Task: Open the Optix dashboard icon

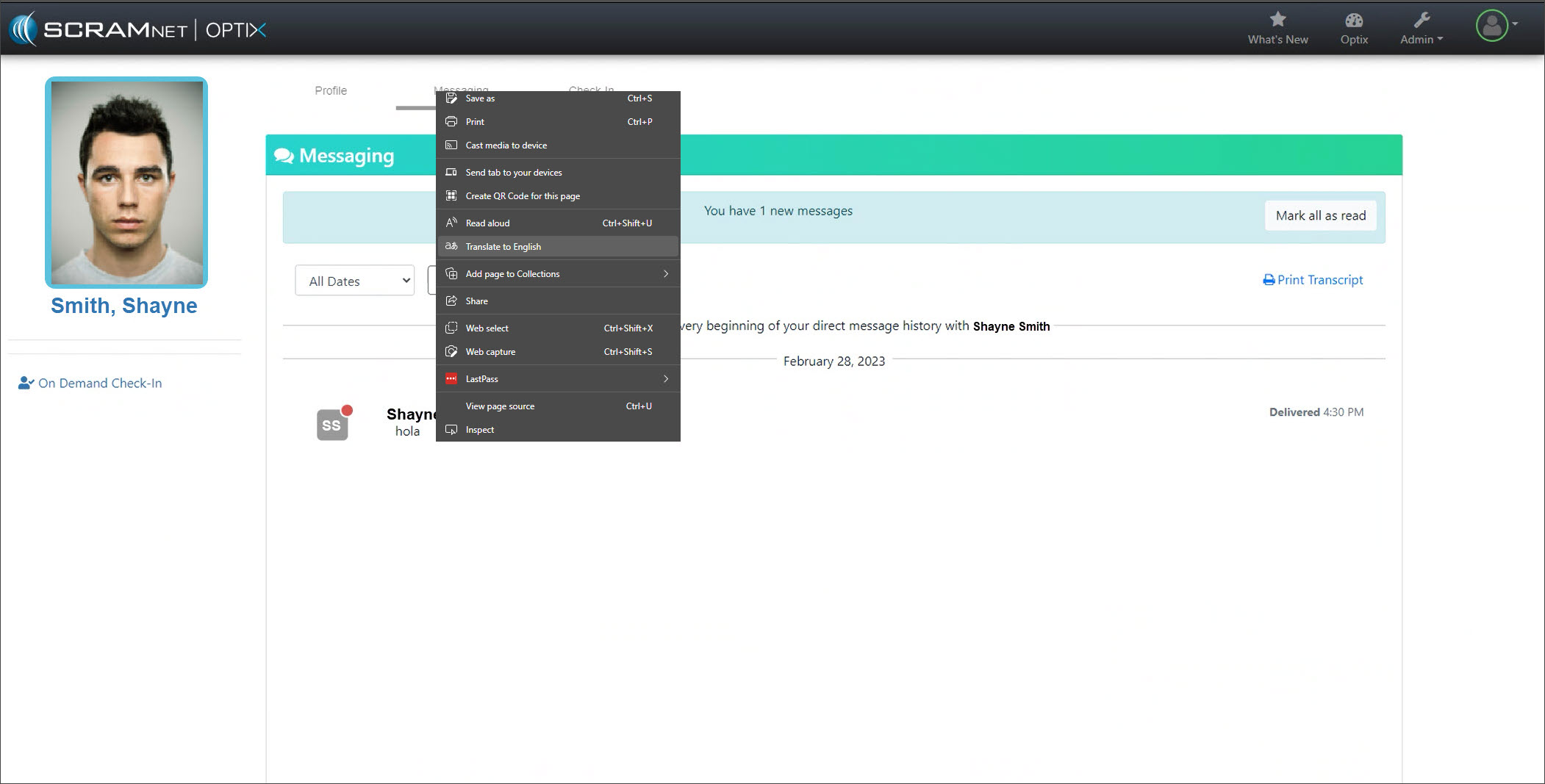Action: [1353, 20]
